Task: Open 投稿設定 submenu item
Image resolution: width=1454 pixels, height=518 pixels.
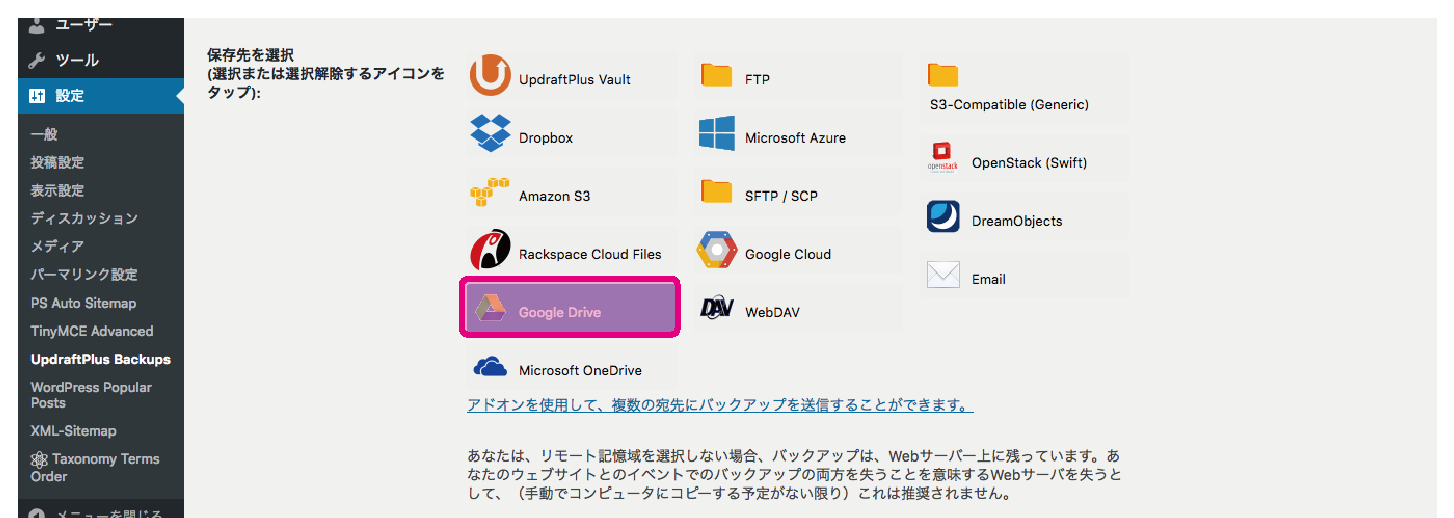Action: click(57, 162)
